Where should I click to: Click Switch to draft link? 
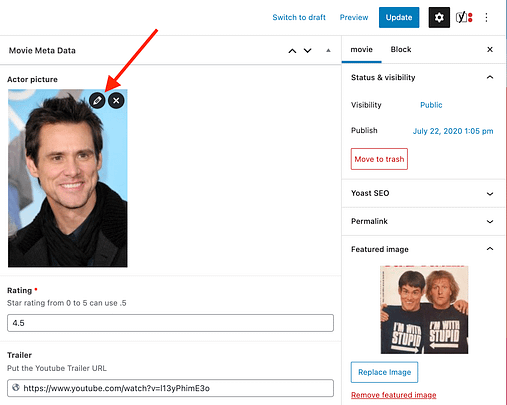click(x=299, y=17)
